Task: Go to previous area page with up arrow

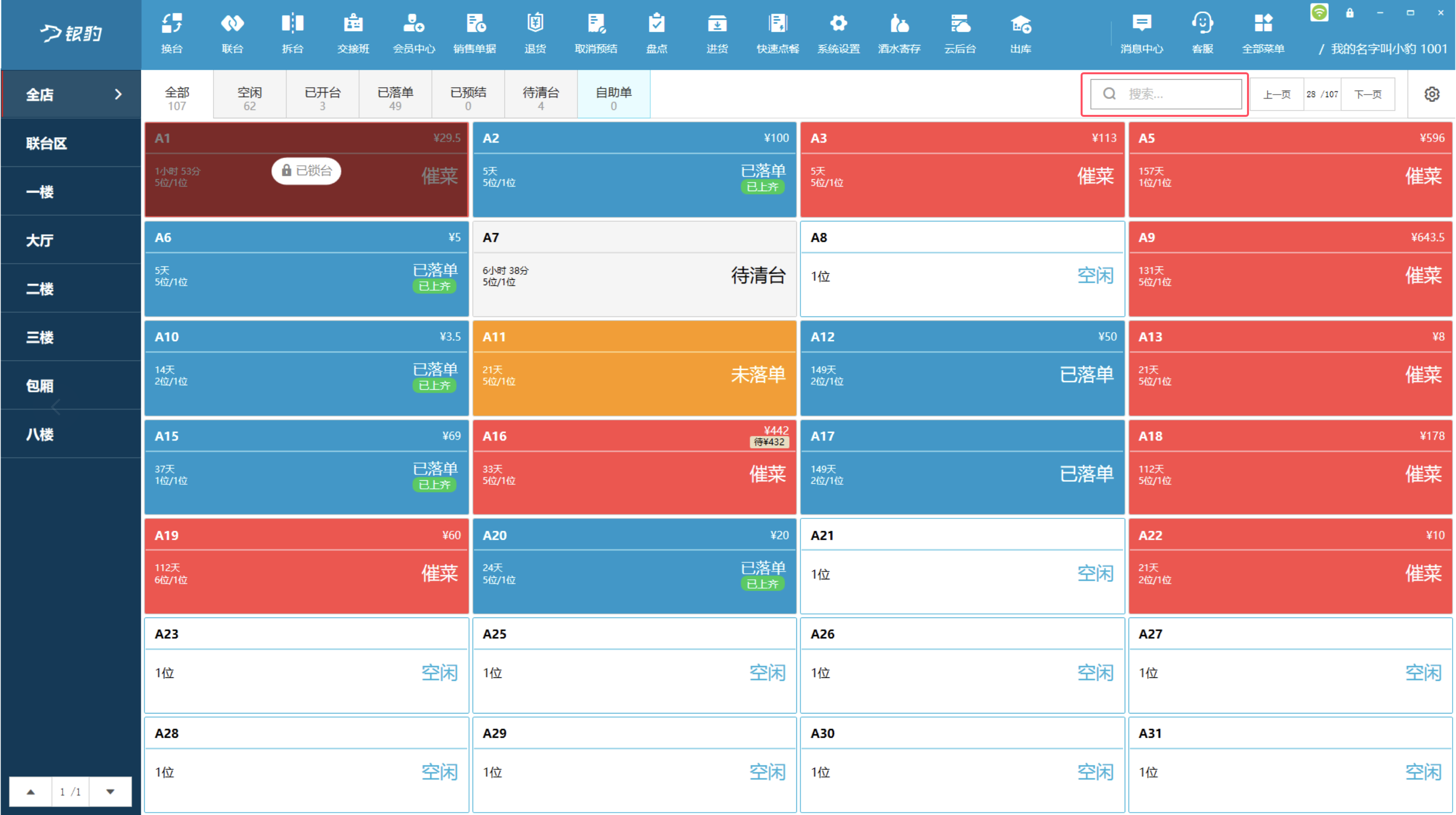Action: (31, 792)
